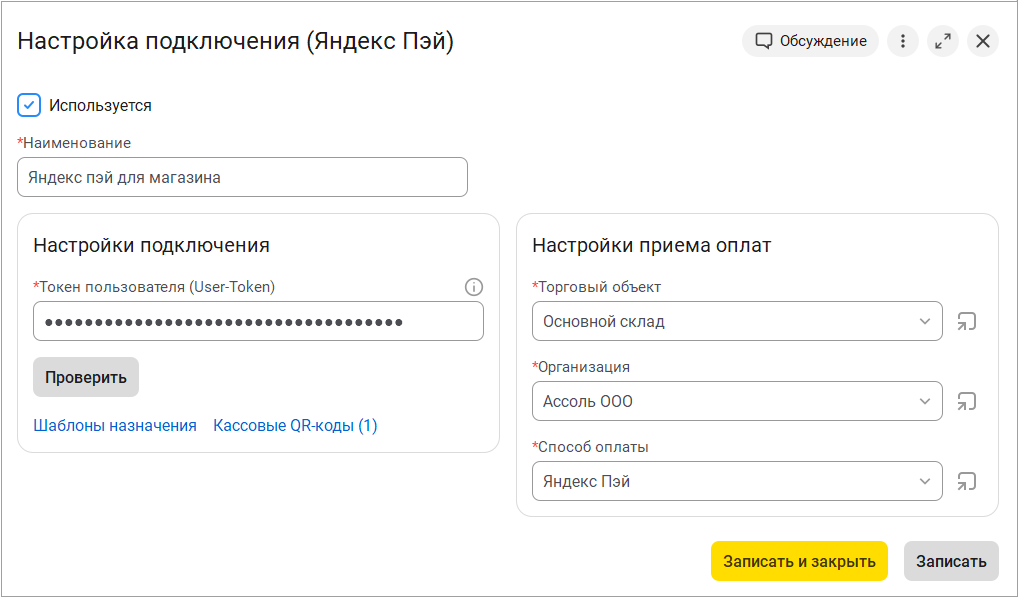Viewport: 1018px width, 598px height.
Task: Click the Наименование input field
Action: point(242,177)
